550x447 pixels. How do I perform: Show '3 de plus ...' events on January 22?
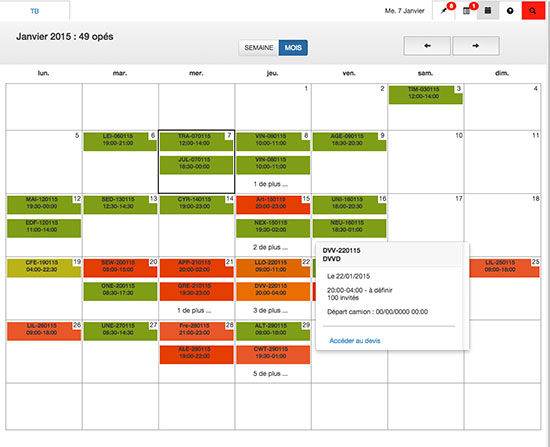[x=270, y=311]
